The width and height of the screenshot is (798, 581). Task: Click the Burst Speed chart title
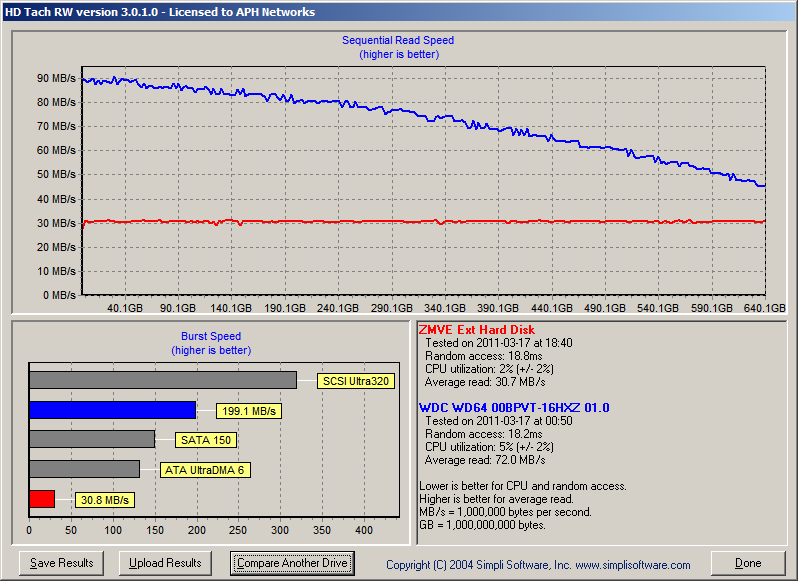pos(210,337)
